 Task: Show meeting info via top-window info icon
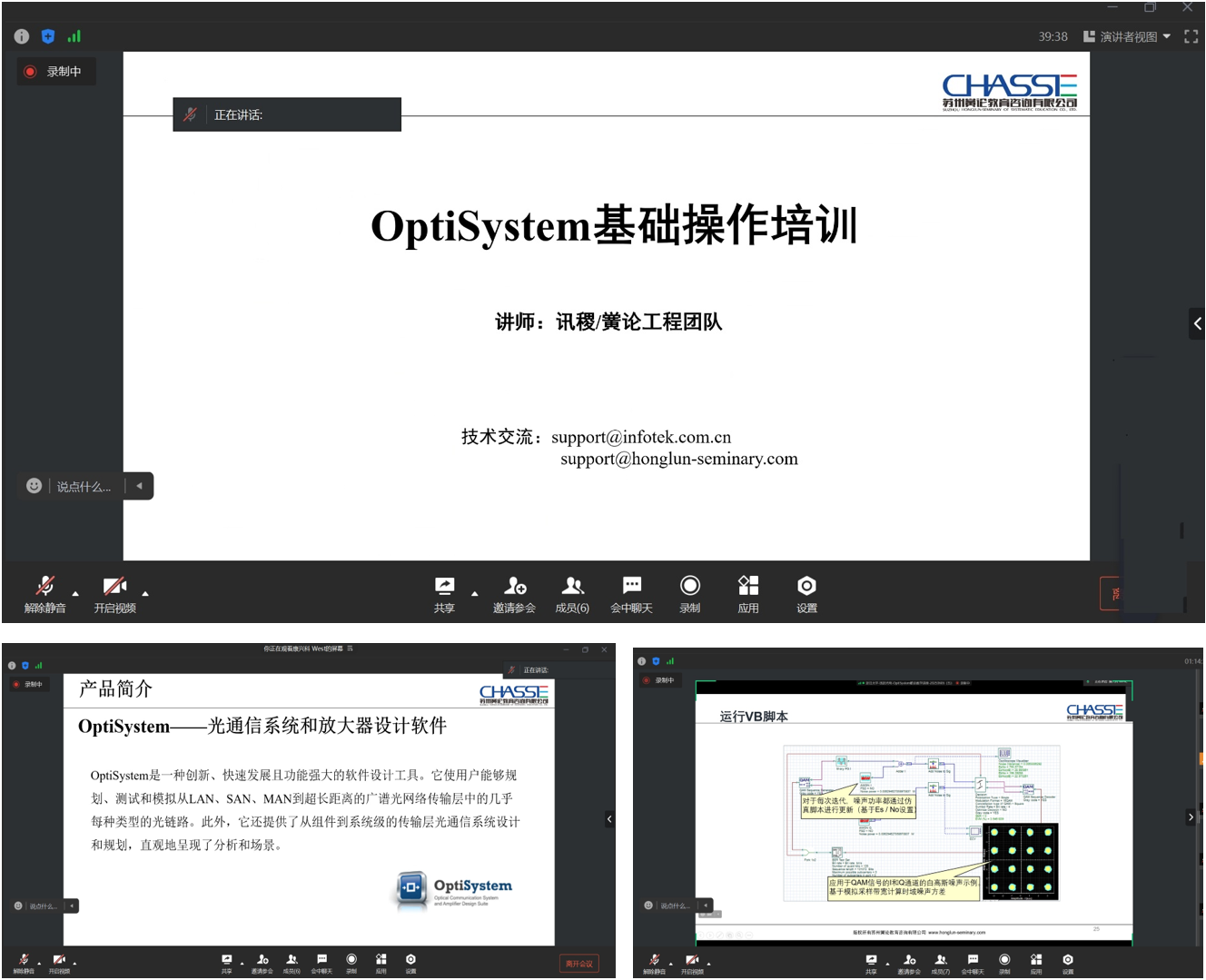tap(22, 36)
